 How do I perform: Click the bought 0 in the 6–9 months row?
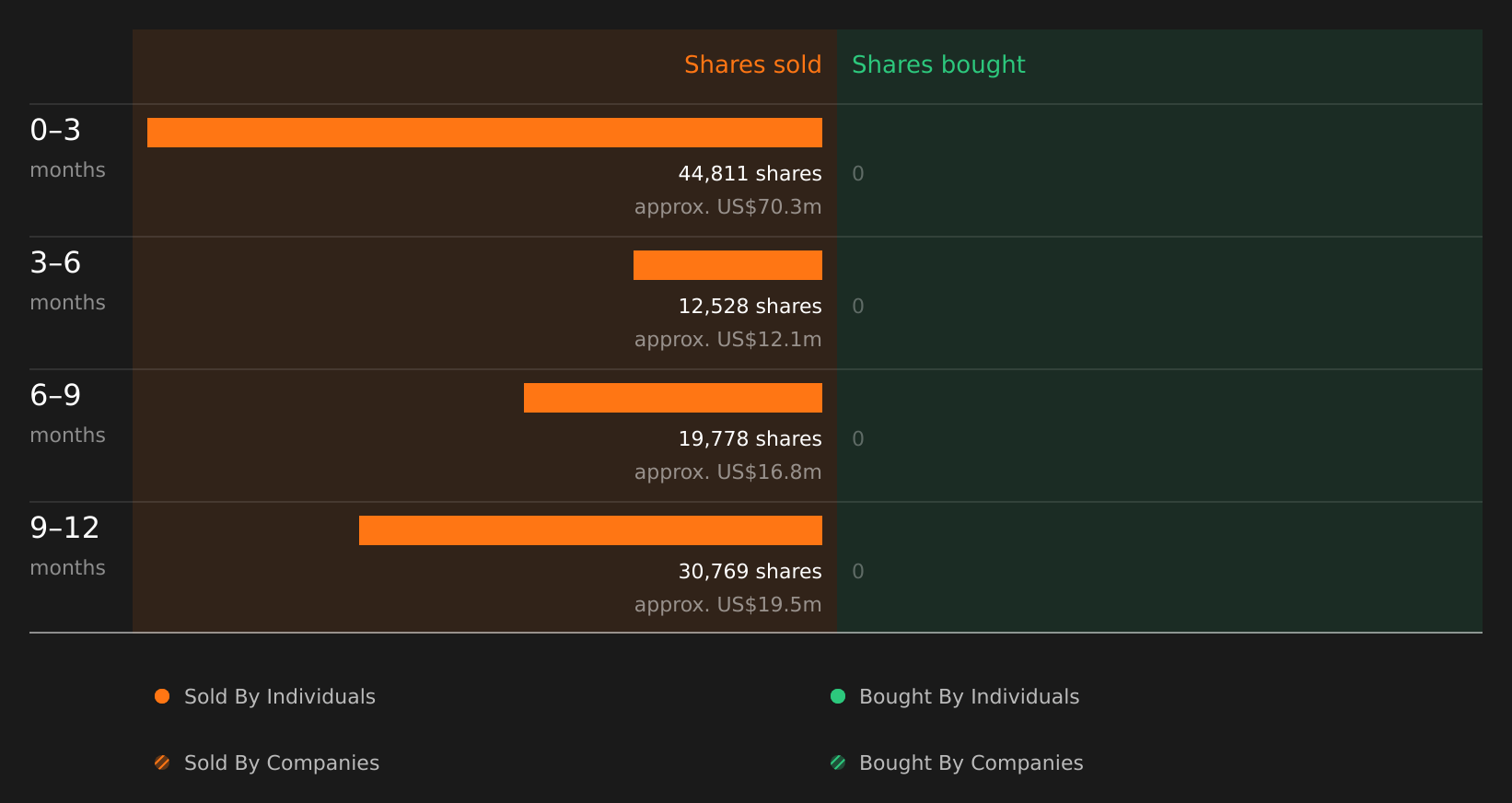[858, 439]
